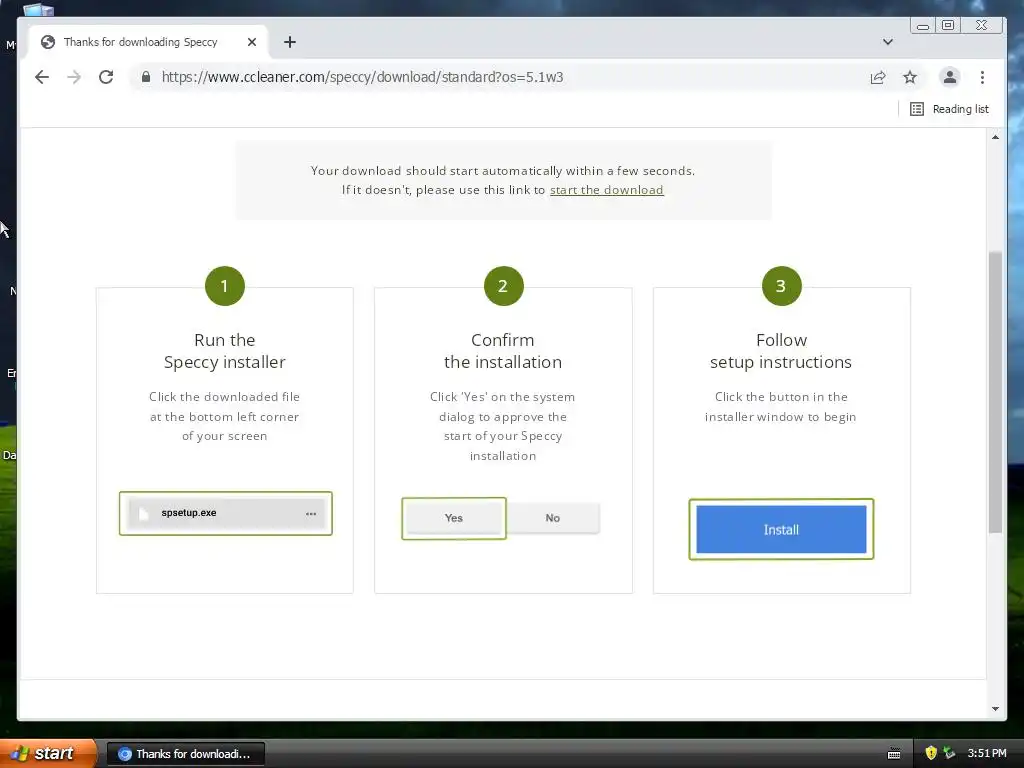
Task: Click the address bar URL
Action: pyautogui.click(x=362, y=77)
